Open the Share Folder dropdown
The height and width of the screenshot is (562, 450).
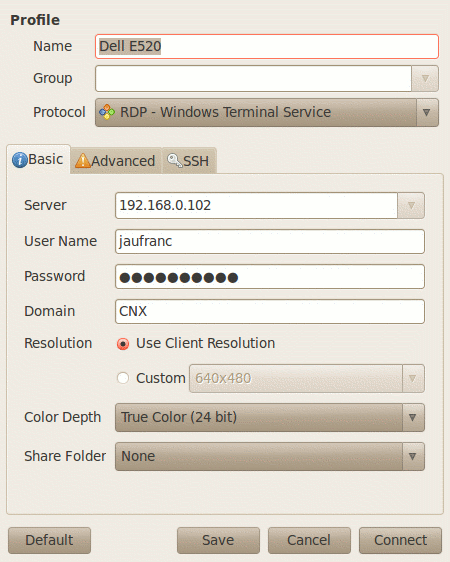click(270, 457)
